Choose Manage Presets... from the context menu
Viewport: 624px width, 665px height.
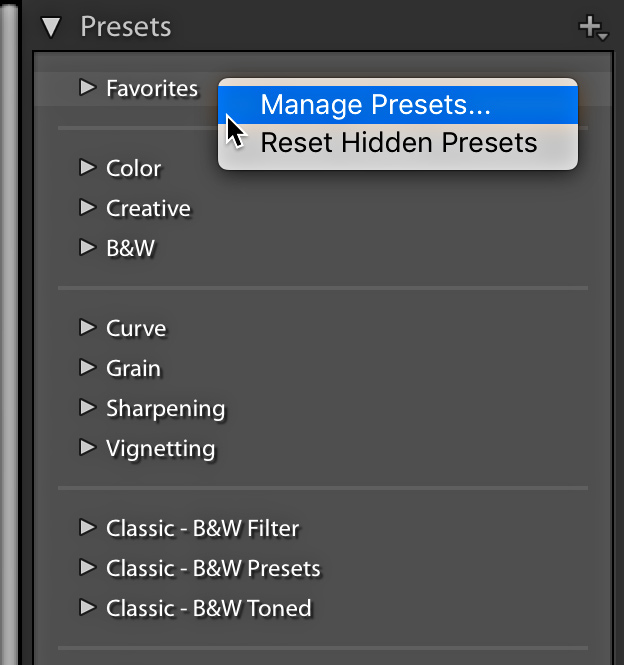coord(375,104)
